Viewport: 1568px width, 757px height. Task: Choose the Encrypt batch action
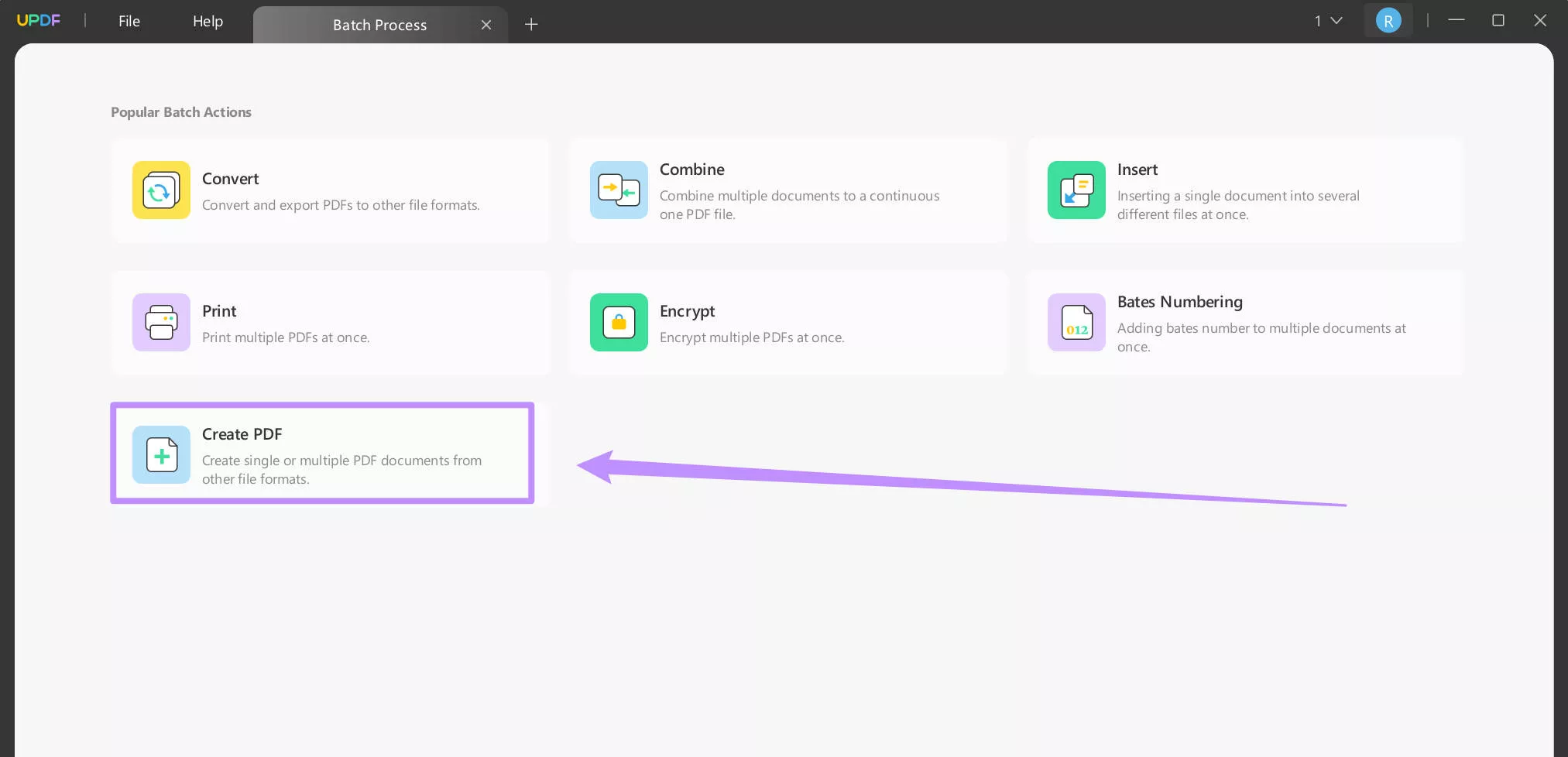[787, 323]
